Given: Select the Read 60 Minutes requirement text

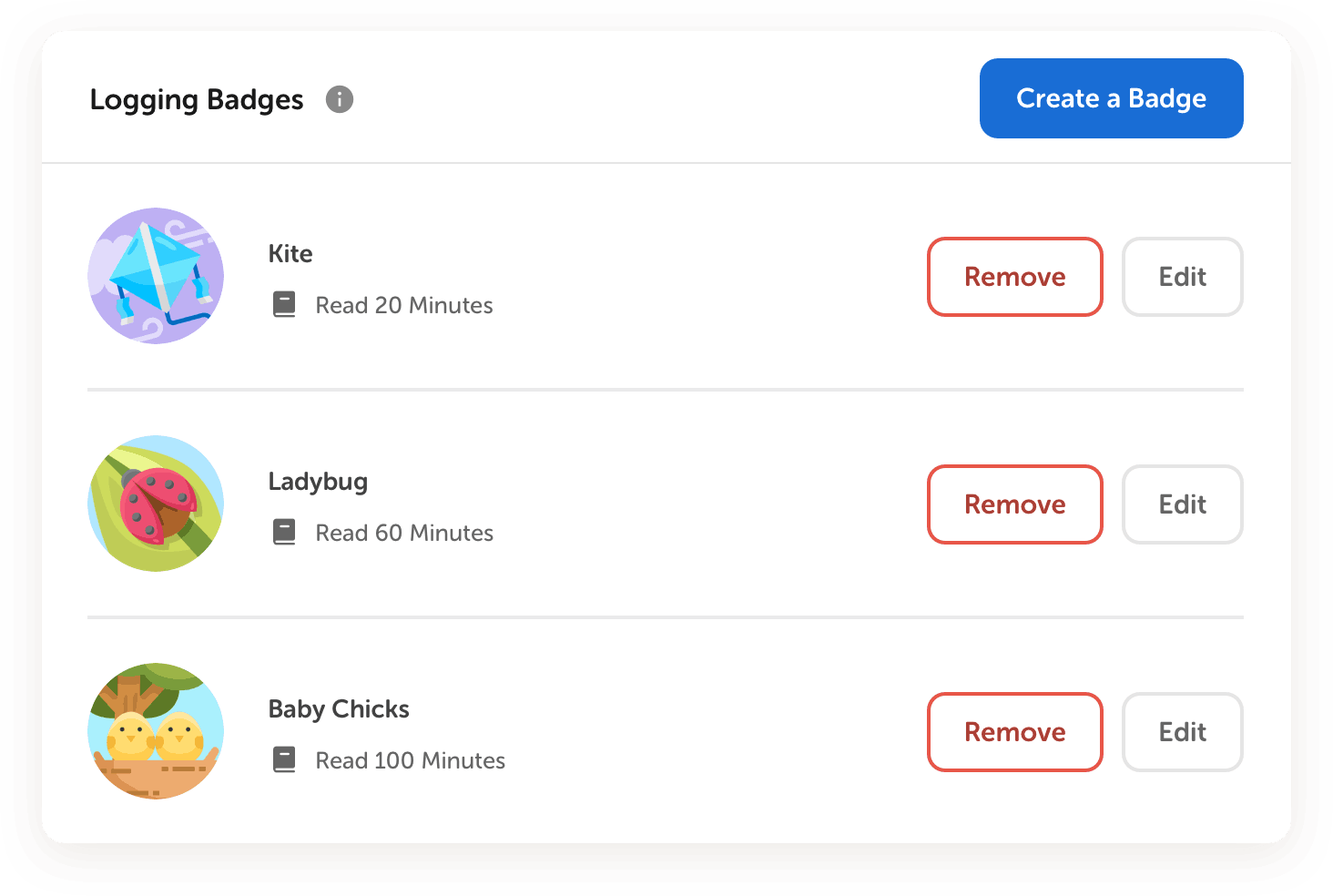Looking at the screenshot, I should tap(404, 532).
